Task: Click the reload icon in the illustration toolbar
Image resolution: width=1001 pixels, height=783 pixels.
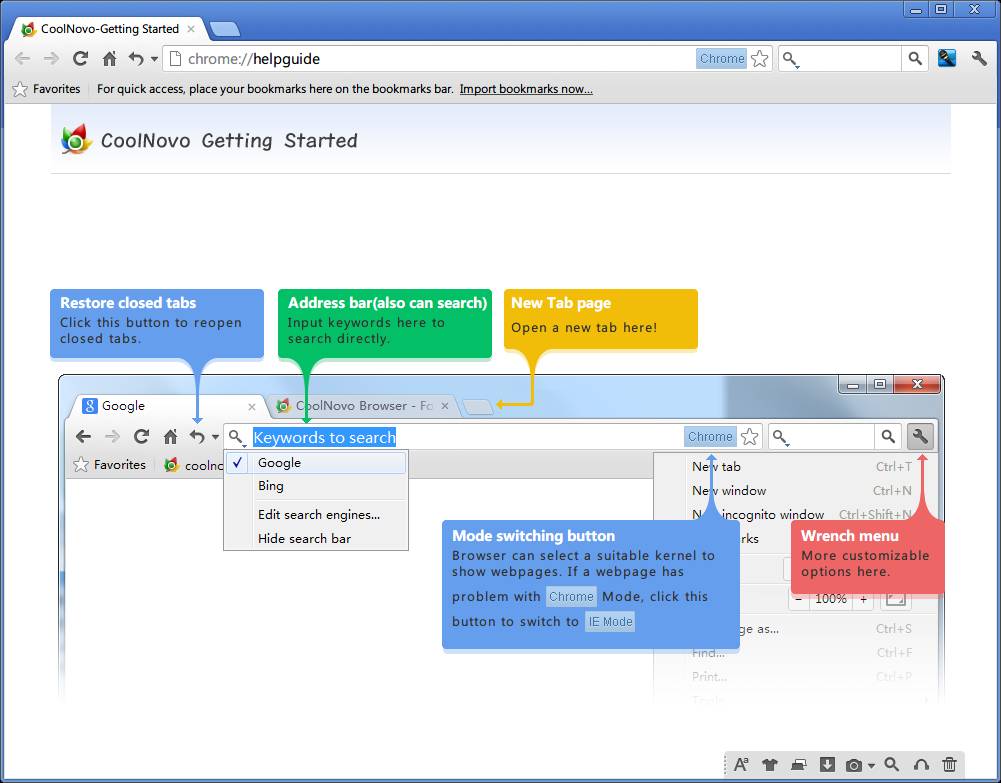Action: (141, 436)
